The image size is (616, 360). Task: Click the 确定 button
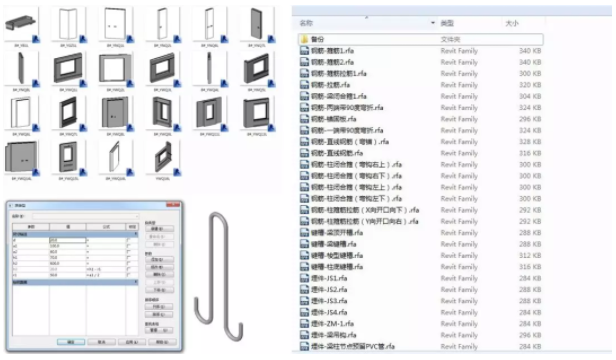pos(71,342)
